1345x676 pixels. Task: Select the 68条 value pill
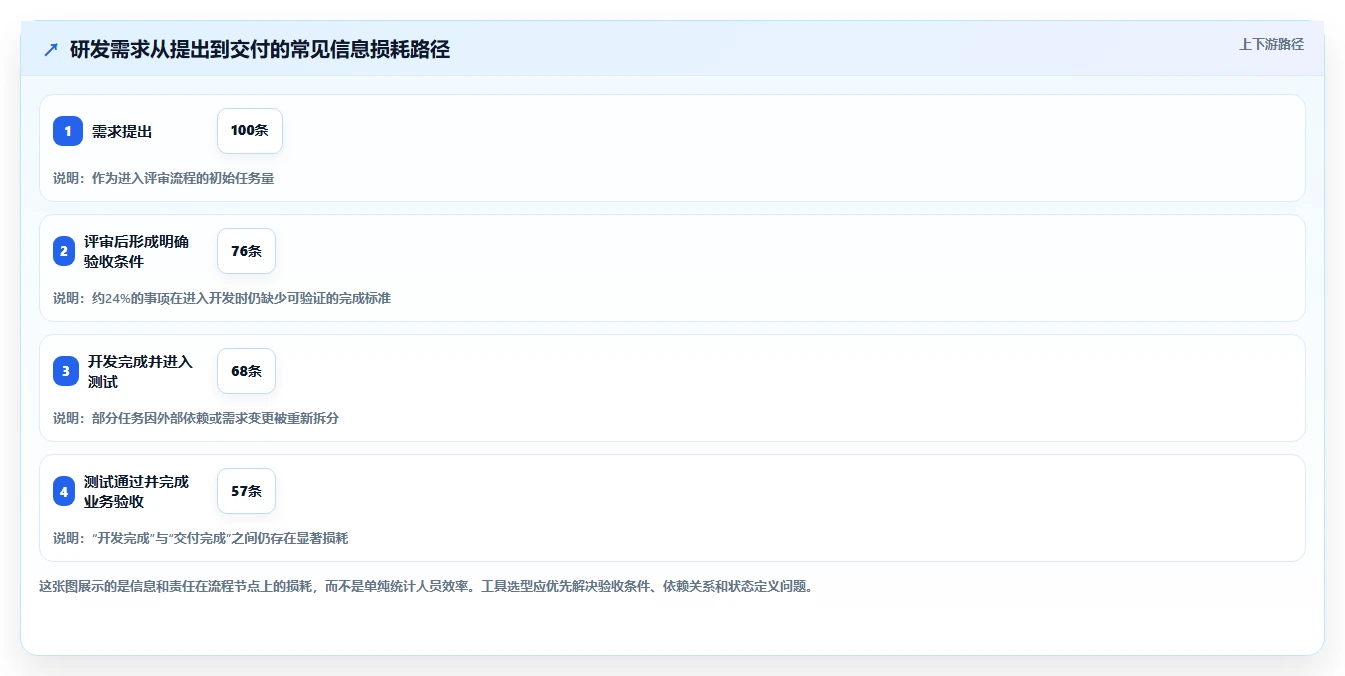point(246,371)
